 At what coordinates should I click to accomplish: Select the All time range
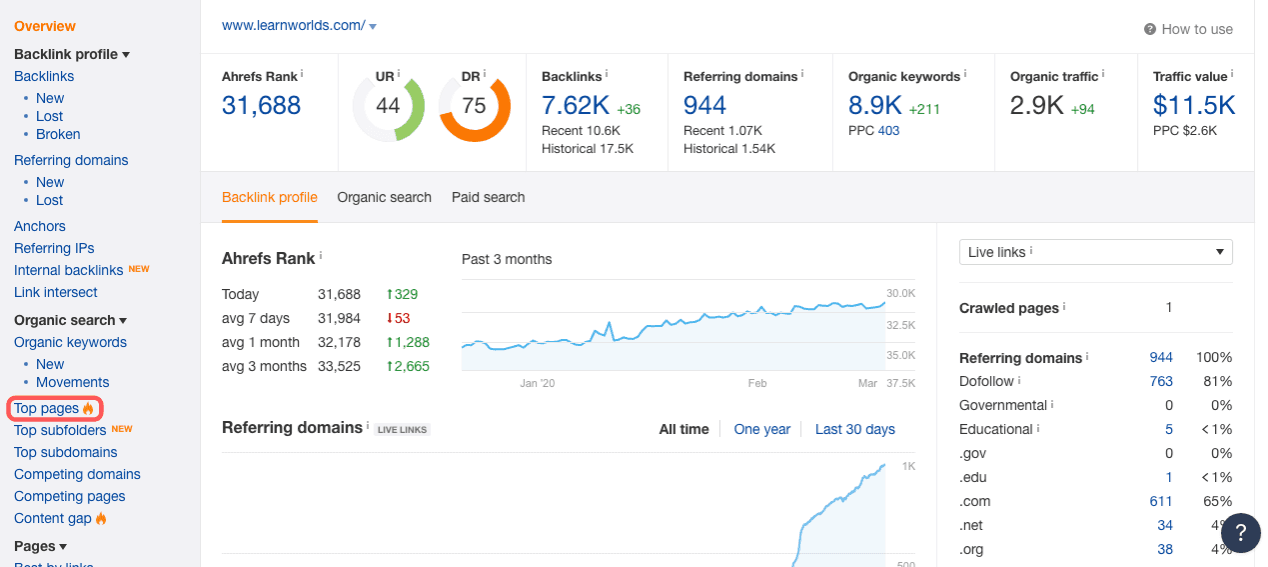pos(683,429)
